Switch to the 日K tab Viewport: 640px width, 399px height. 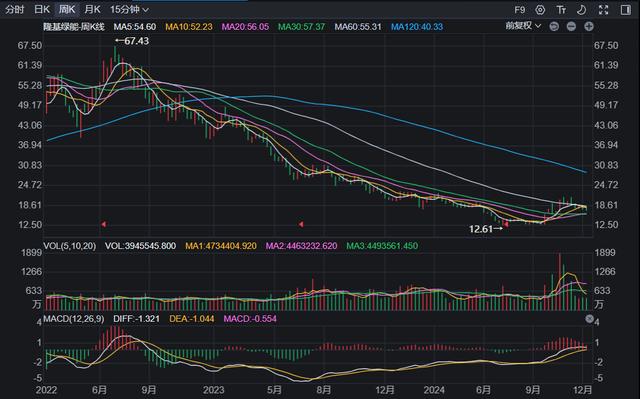click(x=42, y=9)
